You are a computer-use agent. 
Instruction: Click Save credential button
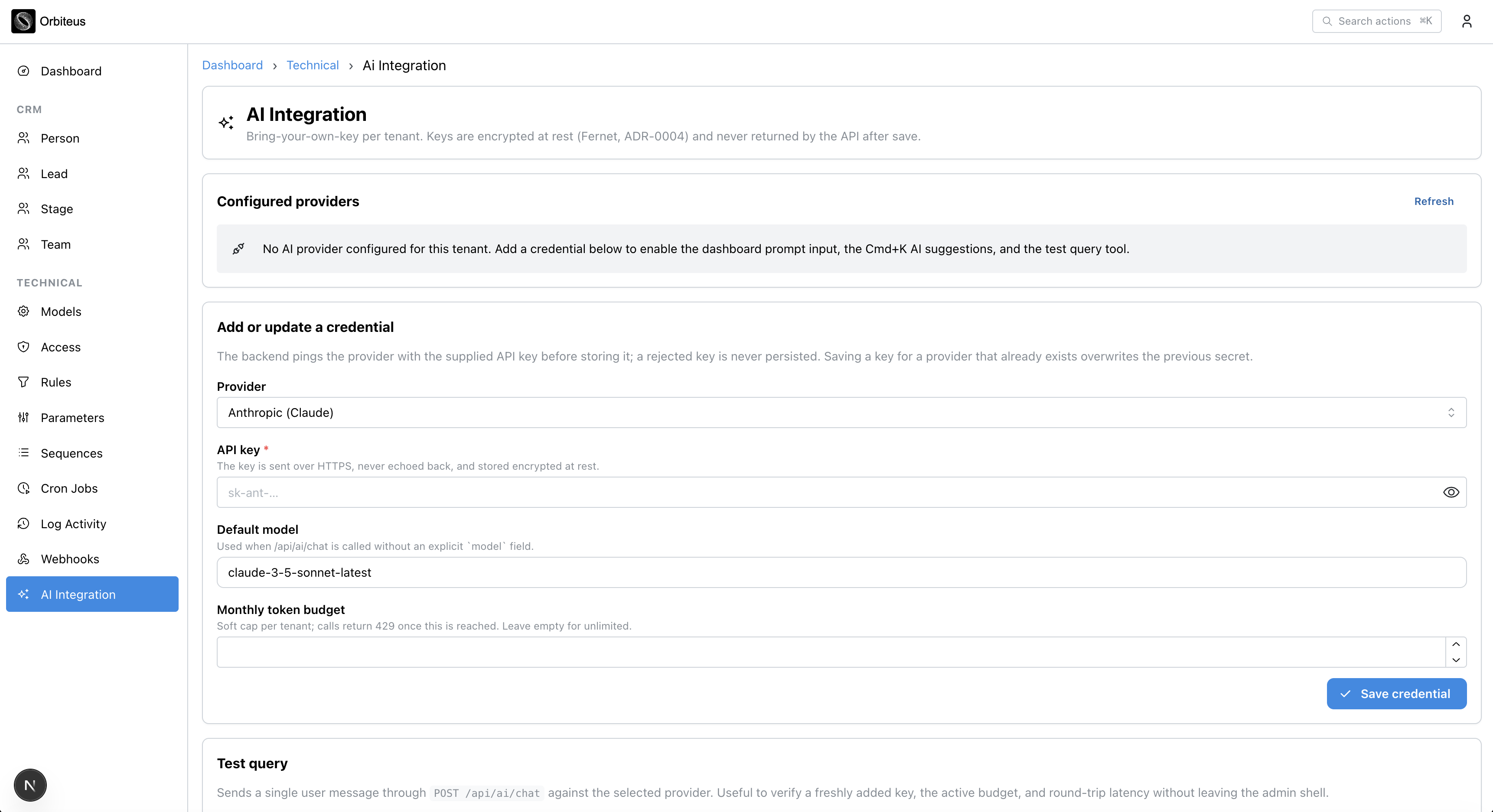(x=1396, y=694)
